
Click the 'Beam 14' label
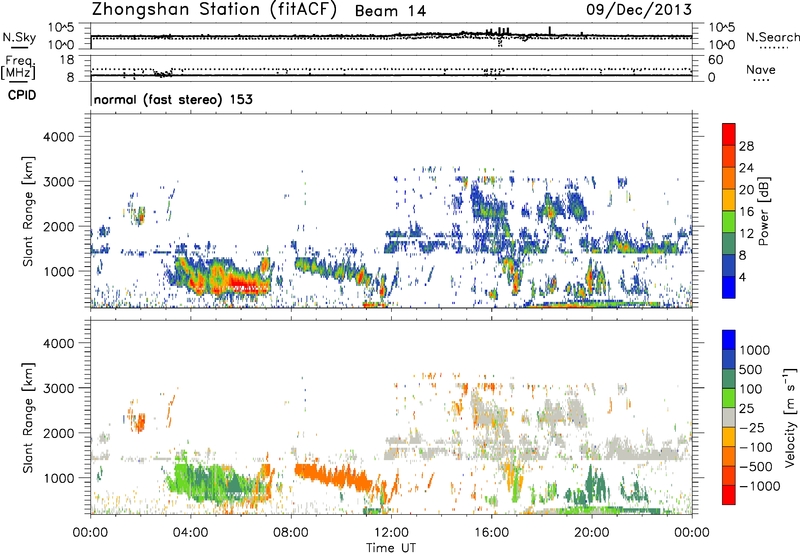(x=390, y=11)
